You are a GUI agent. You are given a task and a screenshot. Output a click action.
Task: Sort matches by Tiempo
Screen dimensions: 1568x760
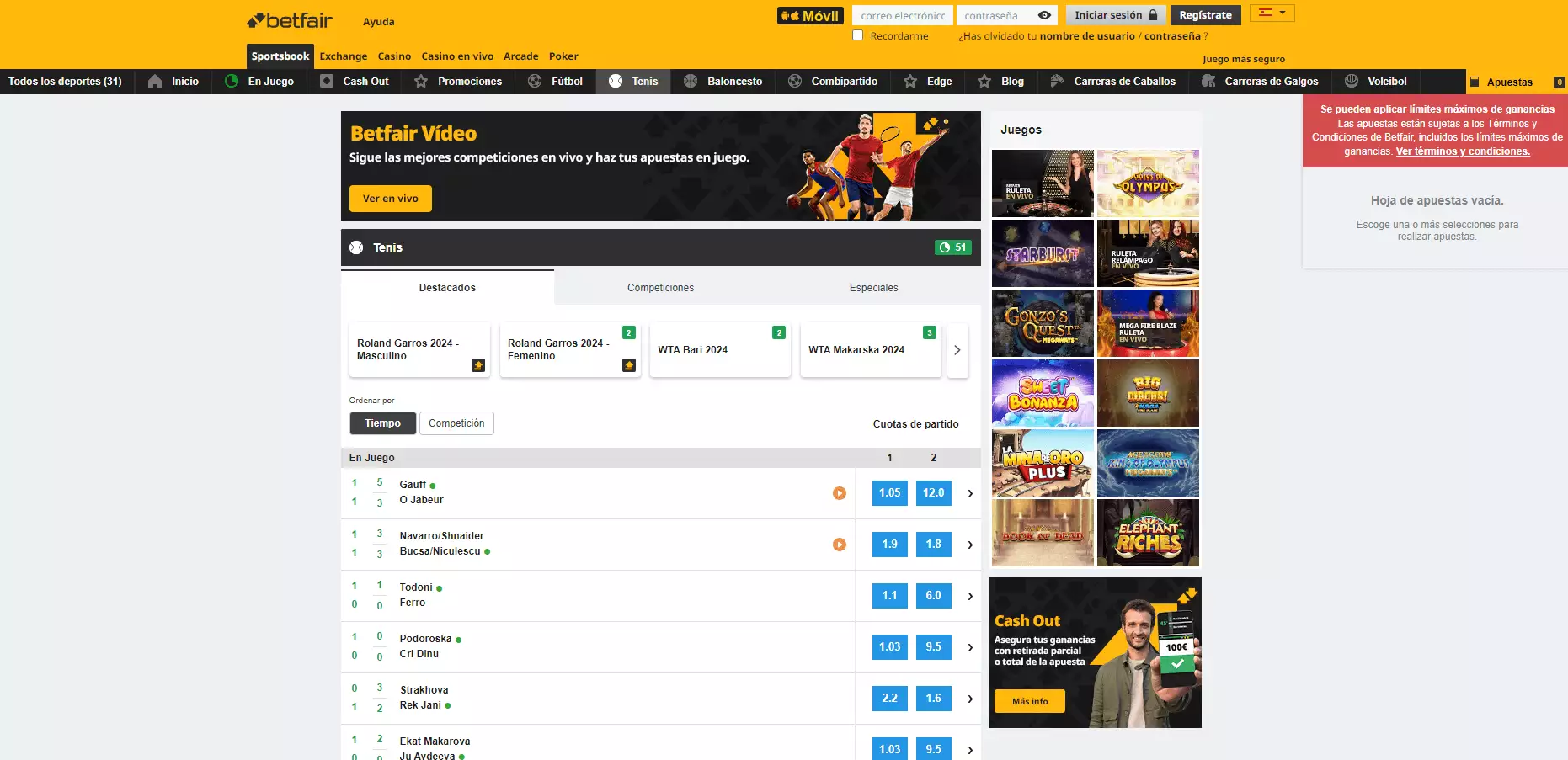(383, 423)
